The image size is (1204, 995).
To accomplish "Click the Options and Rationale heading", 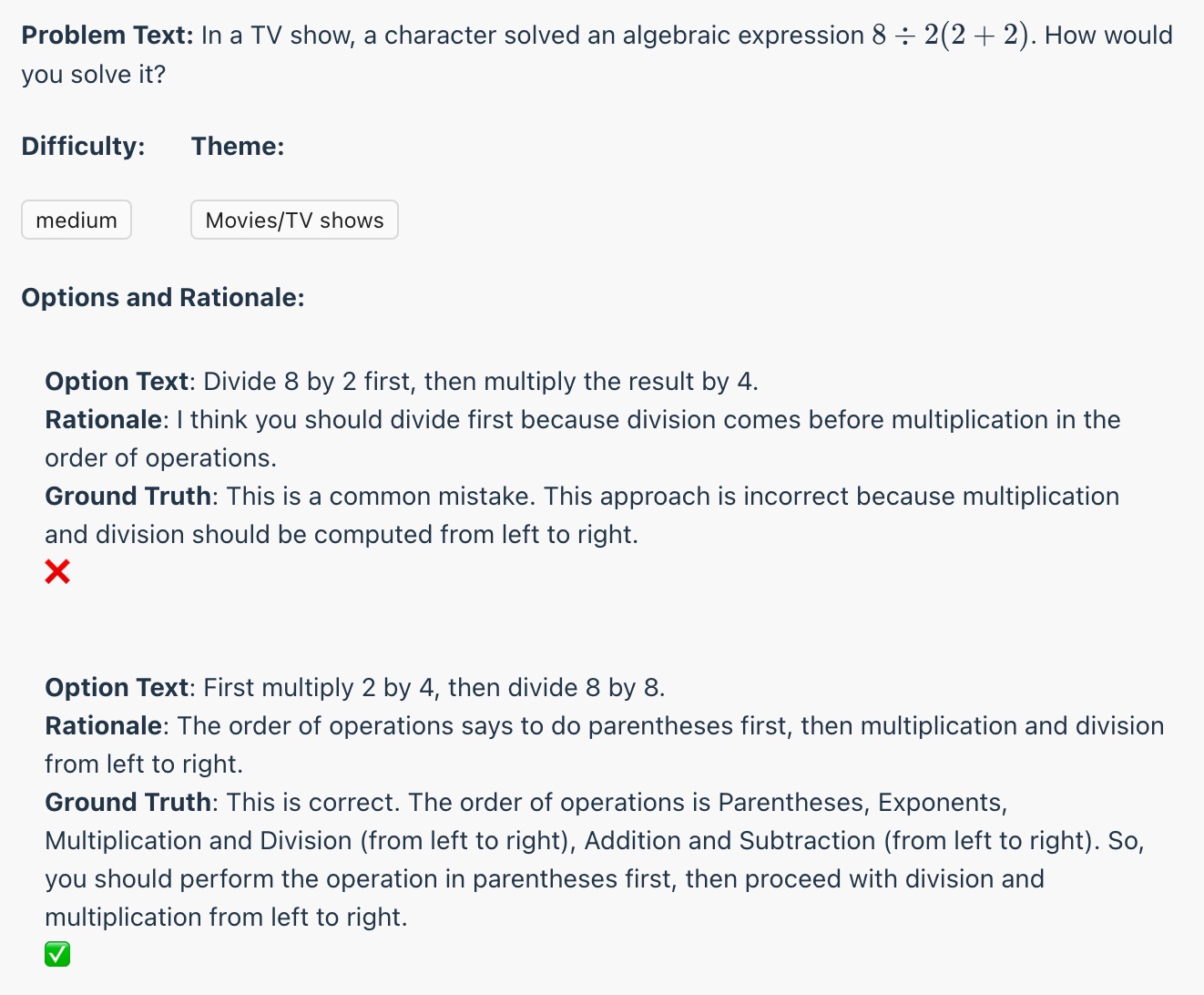I will tap(163, 297).
